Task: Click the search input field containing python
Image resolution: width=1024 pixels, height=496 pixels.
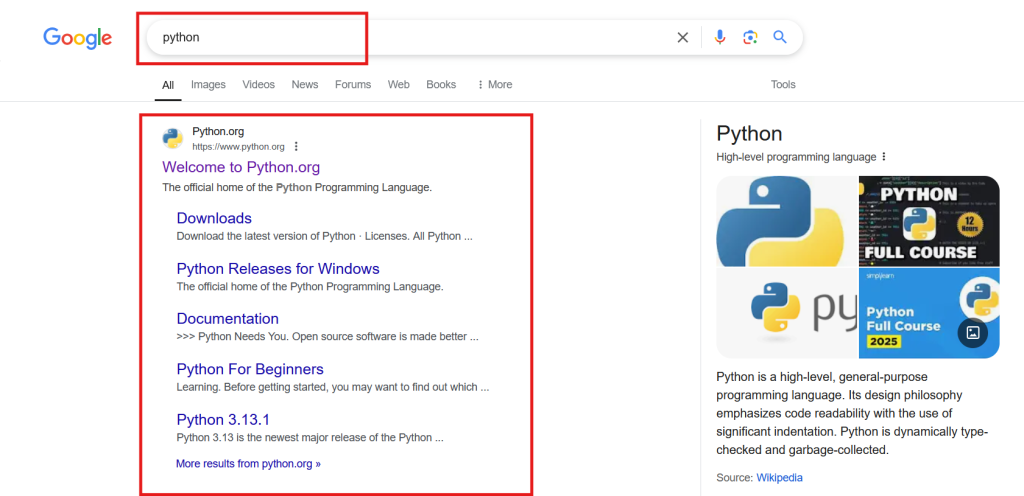Action: click(x=400, y=38)
